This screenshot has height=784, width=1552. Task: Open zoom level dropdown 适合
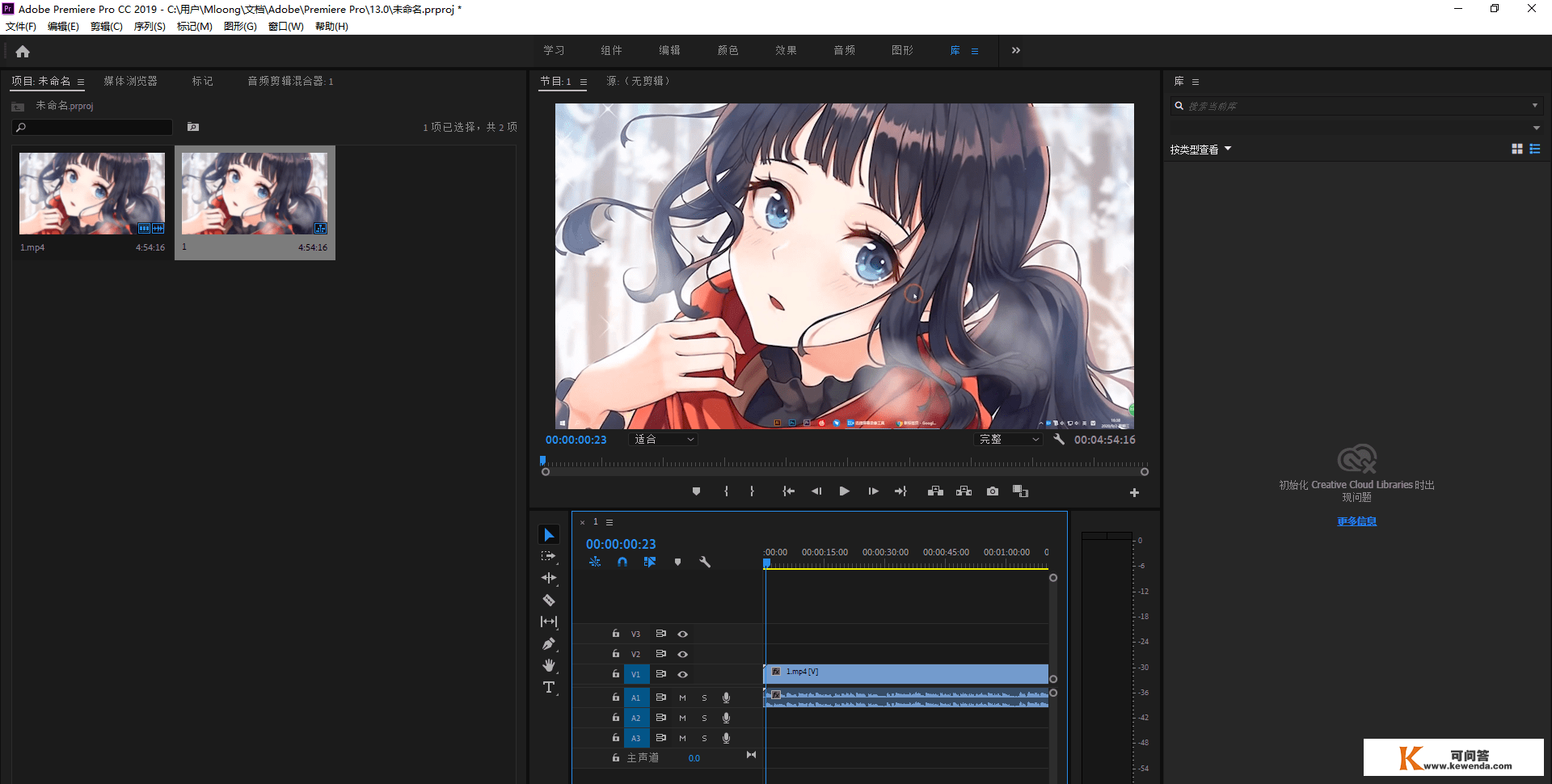(663, 439)
